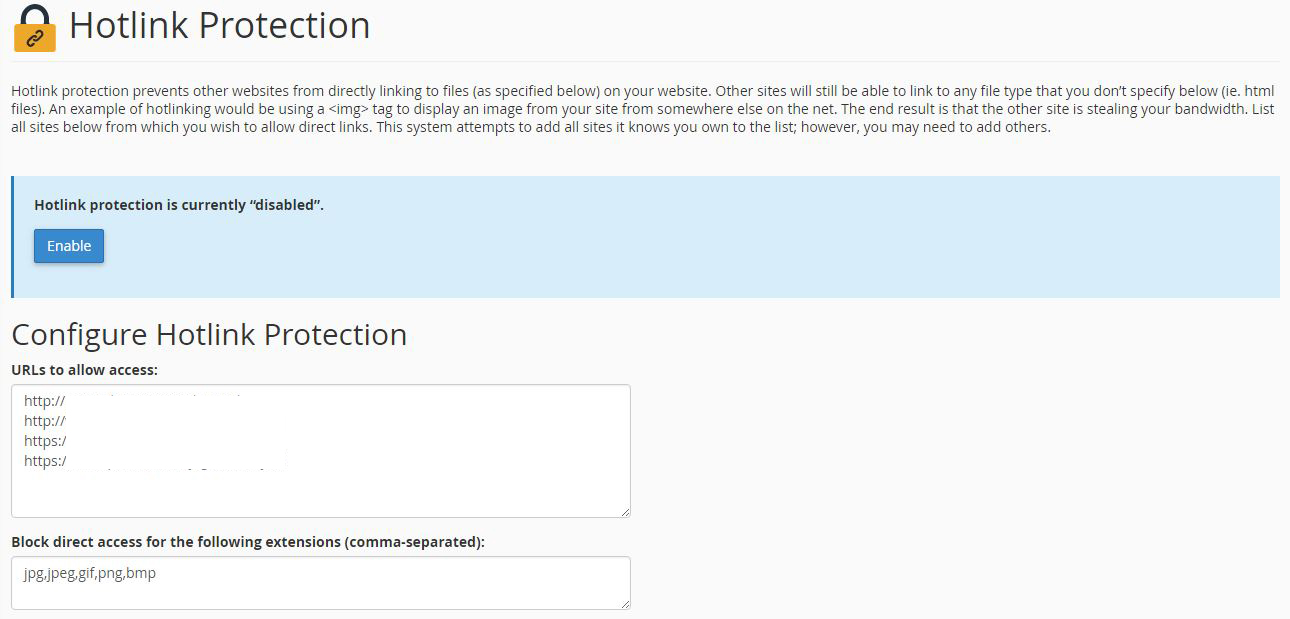1290x619 pixels.
Task: Place the cursor on the first http:// entry
Action: (44, 401)
